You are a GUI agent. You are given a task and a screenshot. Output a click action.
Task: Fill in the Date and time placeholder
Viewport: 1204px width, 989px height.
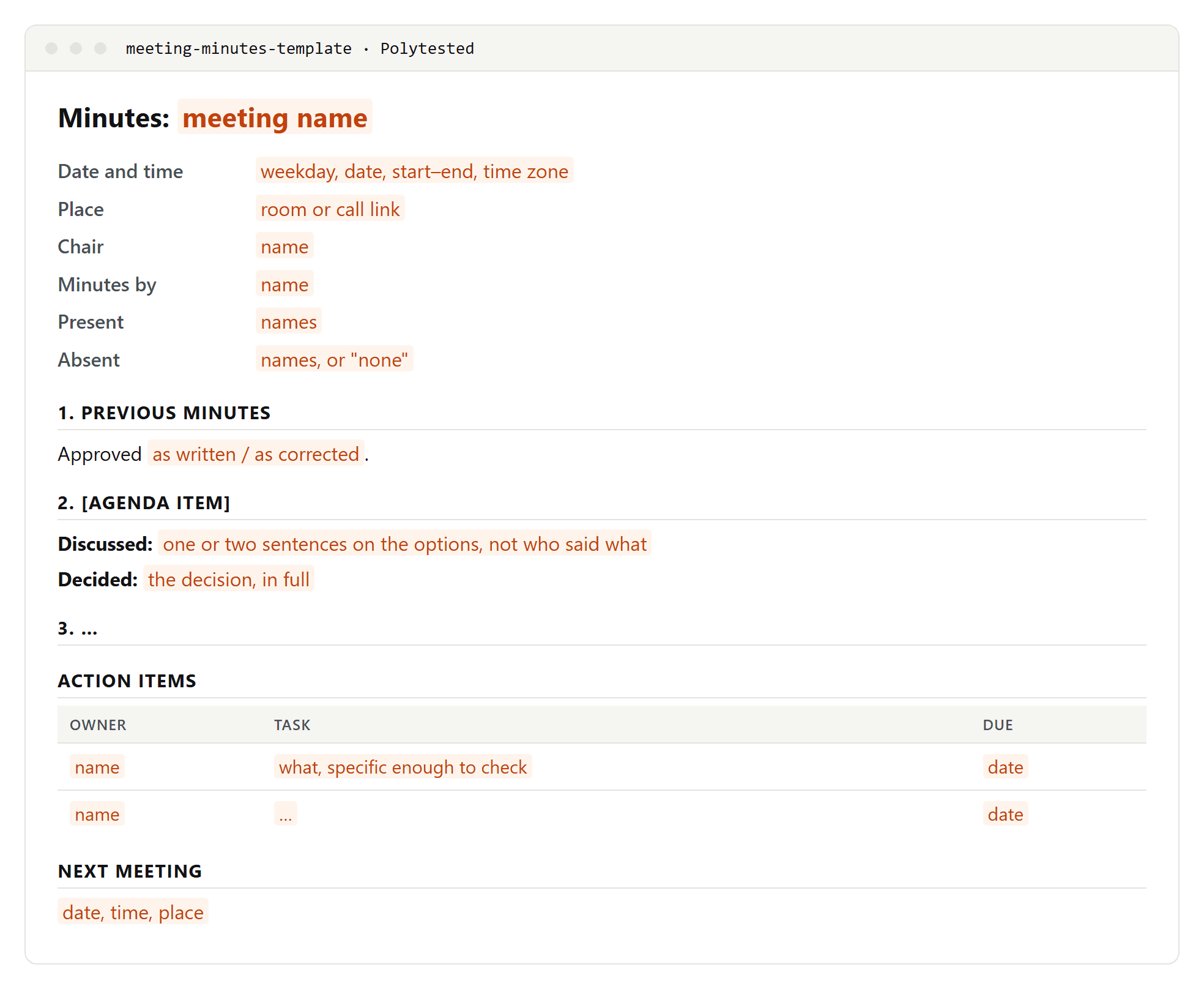414,171
